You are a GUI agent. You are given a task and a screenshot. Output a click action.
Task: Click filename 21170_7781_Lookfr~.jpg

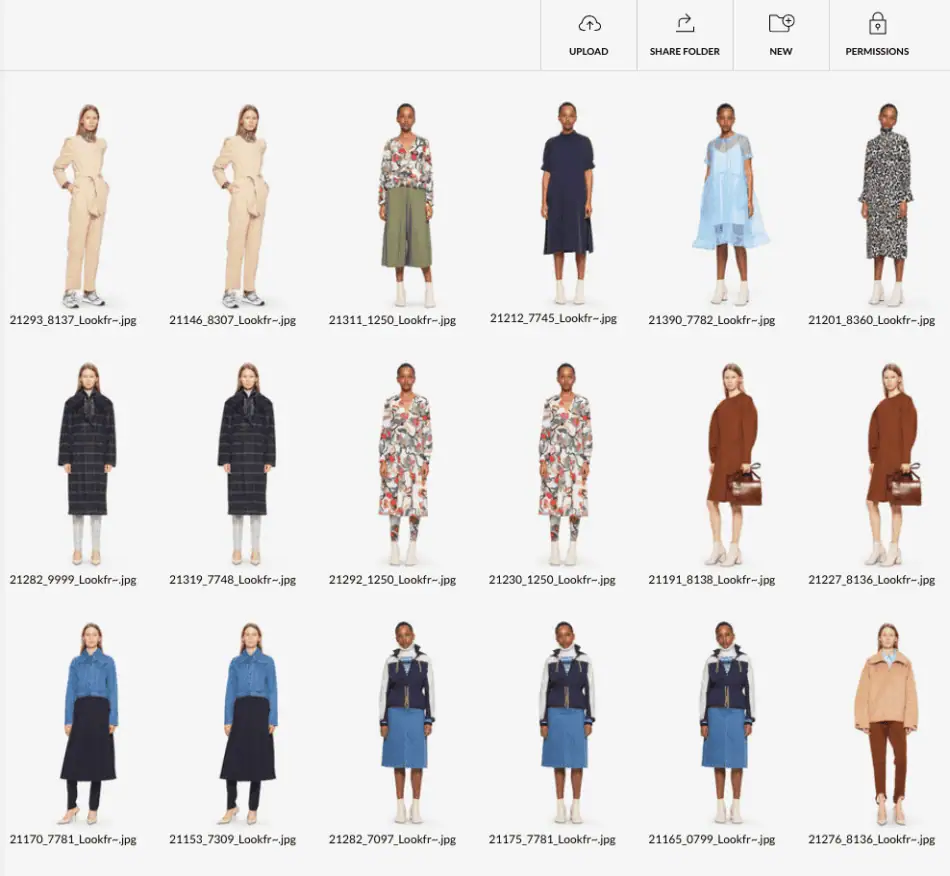73,840
